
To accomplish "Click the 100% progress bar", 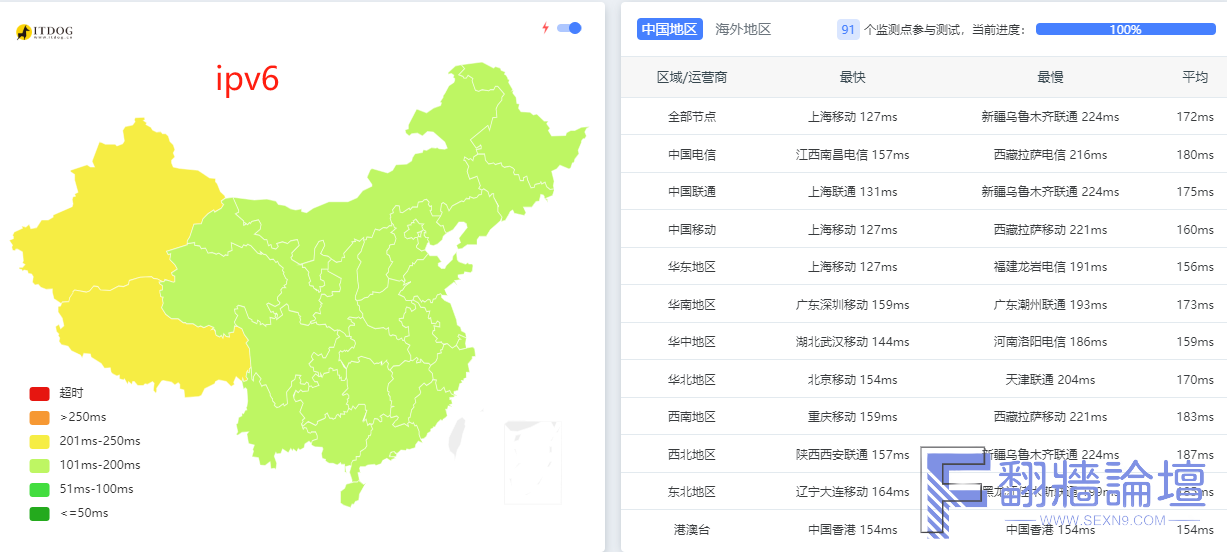I will tap(1125, 29).
